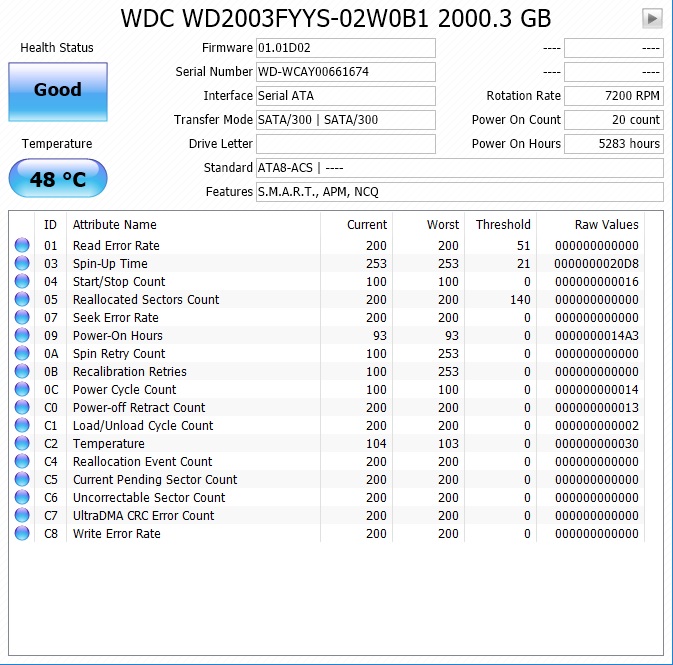The height and width of the screenshot is (665, 673).
Task: Select the Spin-Up Time attribute name
Action: click(110, 264)
